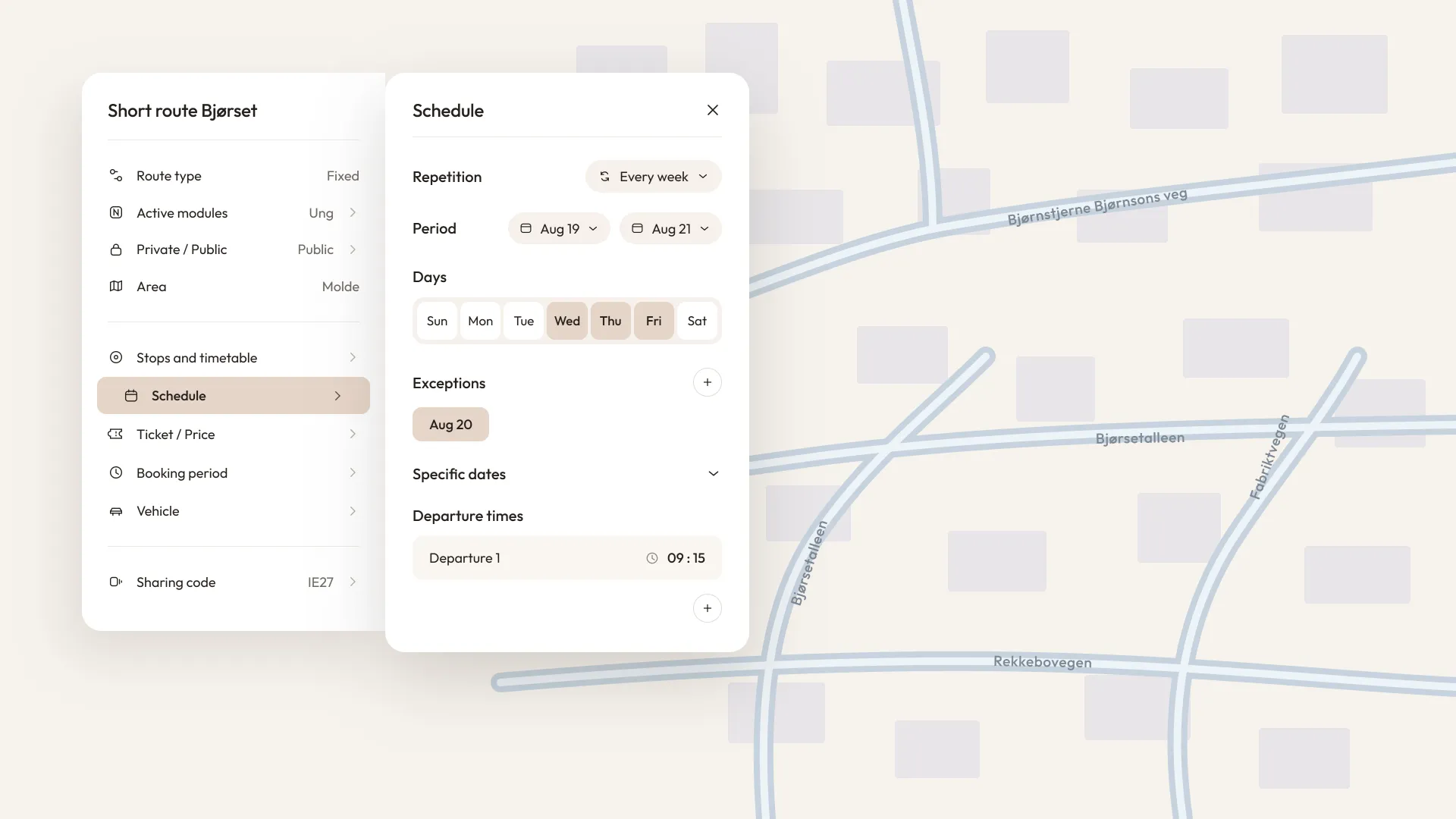Click the Molde area value

pos(340,287)
